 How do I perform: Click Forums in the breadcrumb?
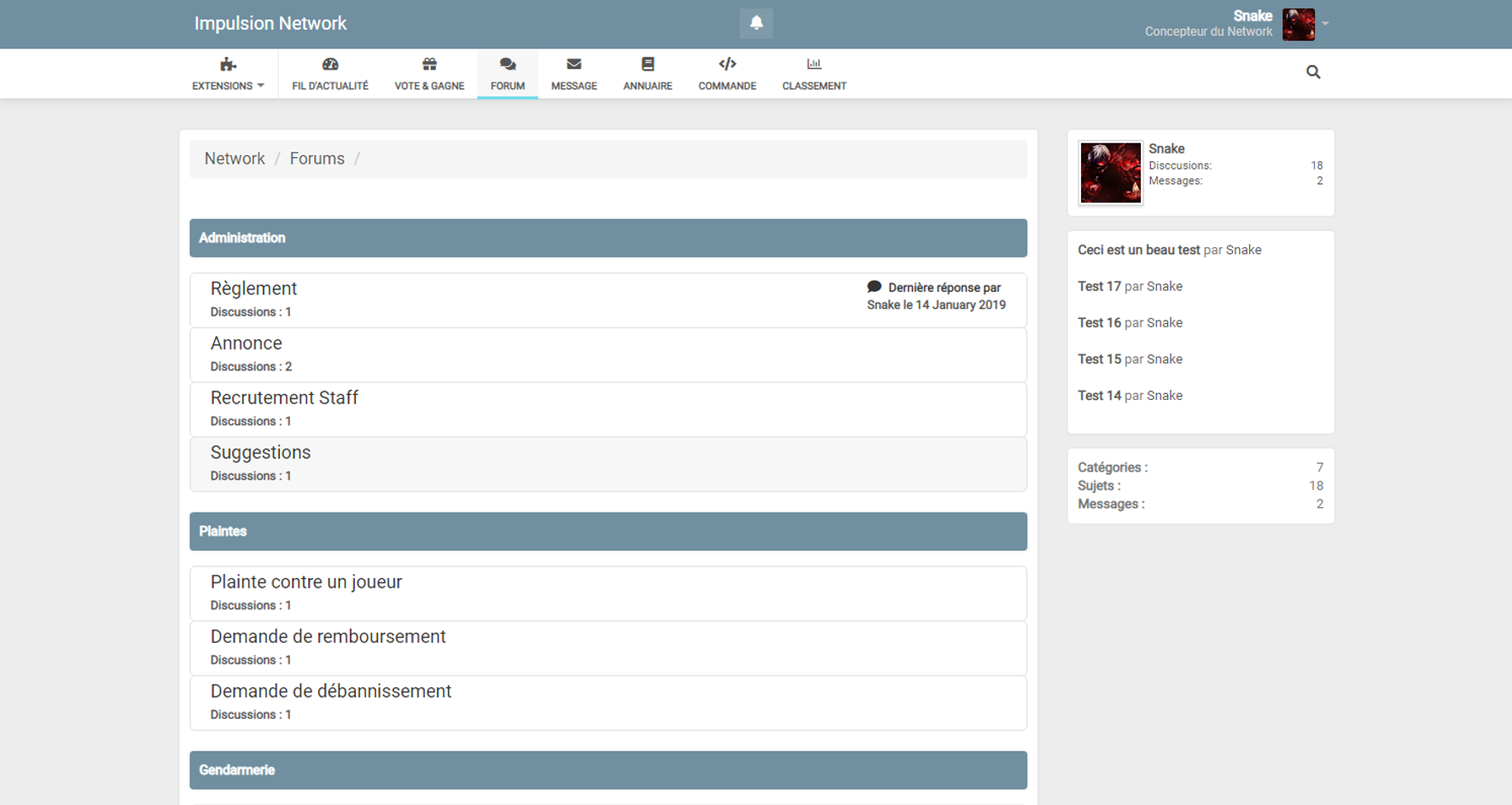[x=317, y=159]
